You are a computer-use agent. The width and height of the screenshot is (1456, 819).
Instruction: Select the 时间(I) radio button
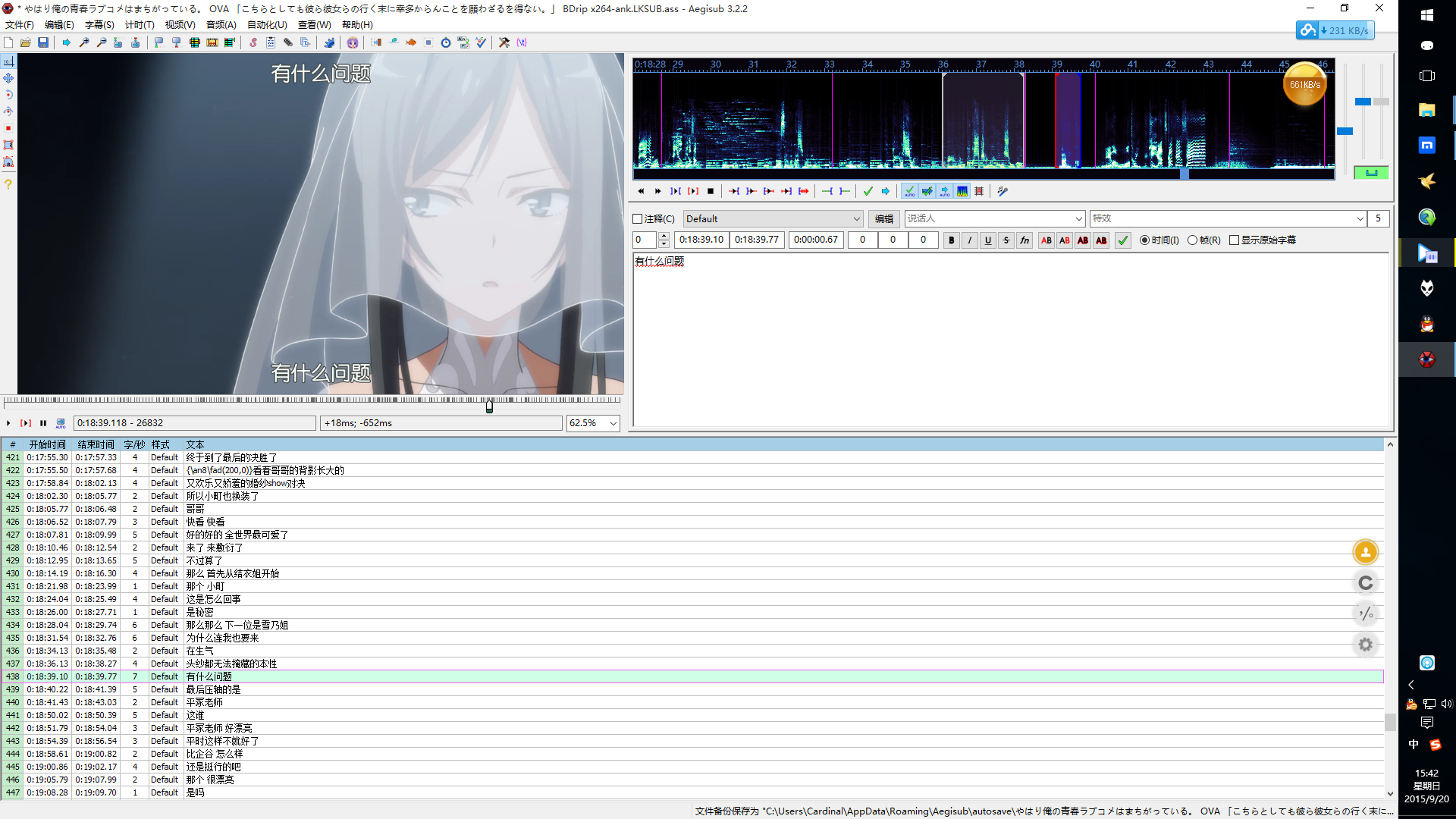[x=1144, y=240]
